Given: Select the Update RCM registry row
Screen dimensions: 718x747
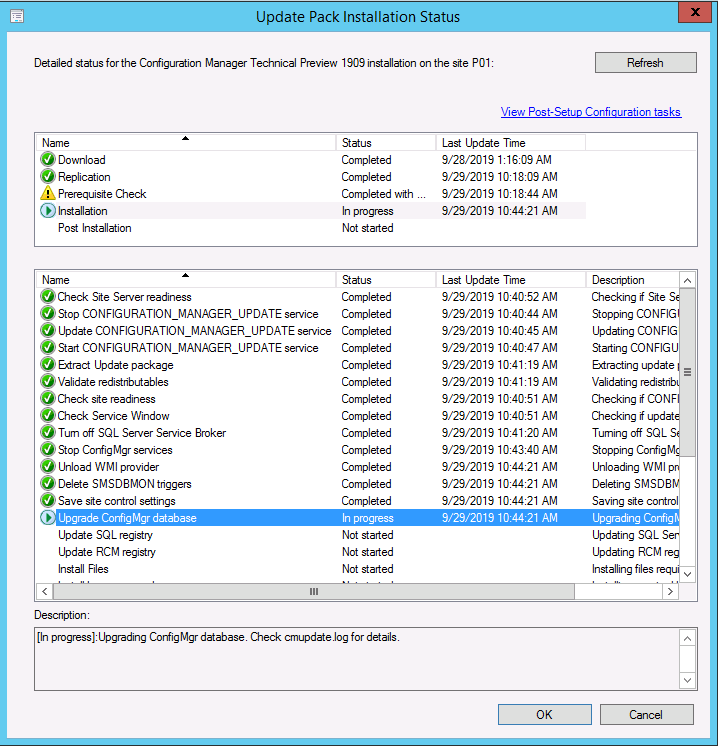Looking at the screenshot, I should (x=358, y=552).
